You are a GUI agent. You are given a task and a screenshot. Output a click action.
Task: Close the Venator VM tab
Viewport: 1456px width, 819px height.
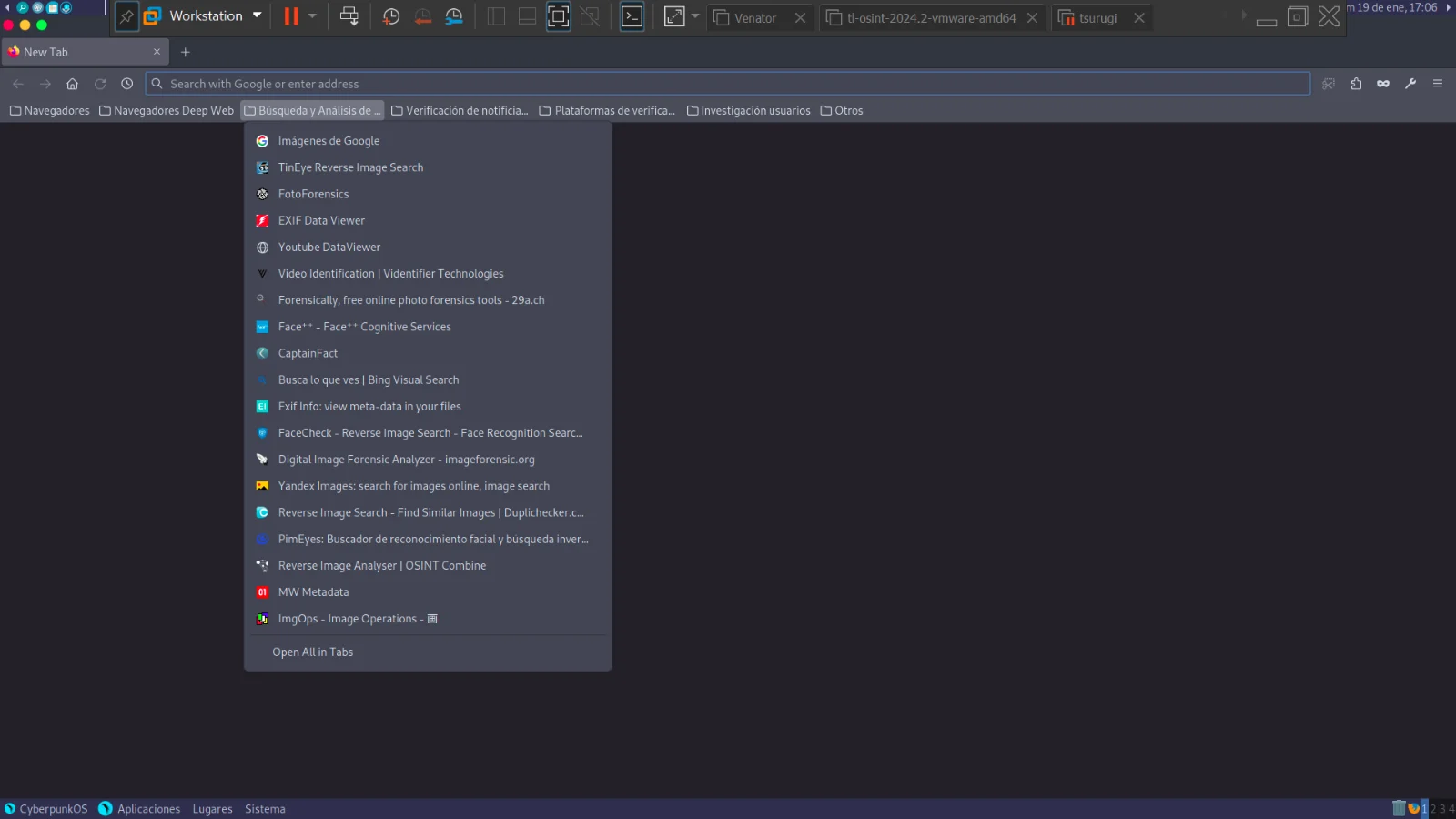point(800,18)
